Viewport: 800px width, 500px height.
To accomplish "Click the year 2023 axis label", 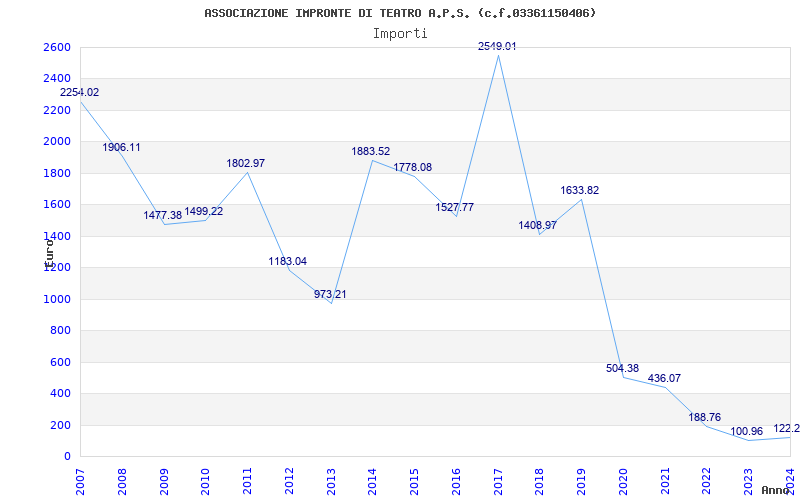I will (x=748, y=482).
